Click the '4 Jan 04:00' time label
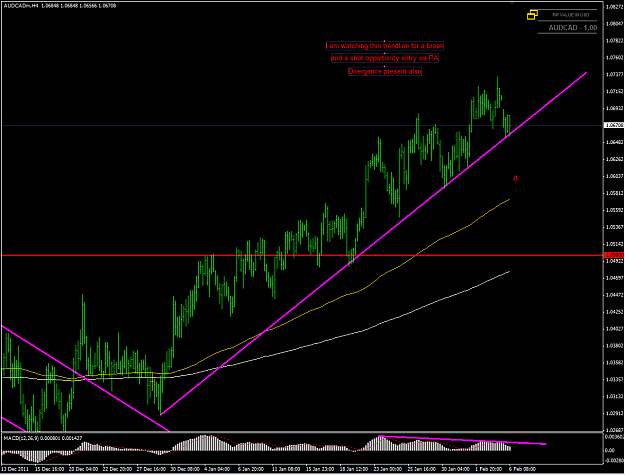 tap(217, 469)
